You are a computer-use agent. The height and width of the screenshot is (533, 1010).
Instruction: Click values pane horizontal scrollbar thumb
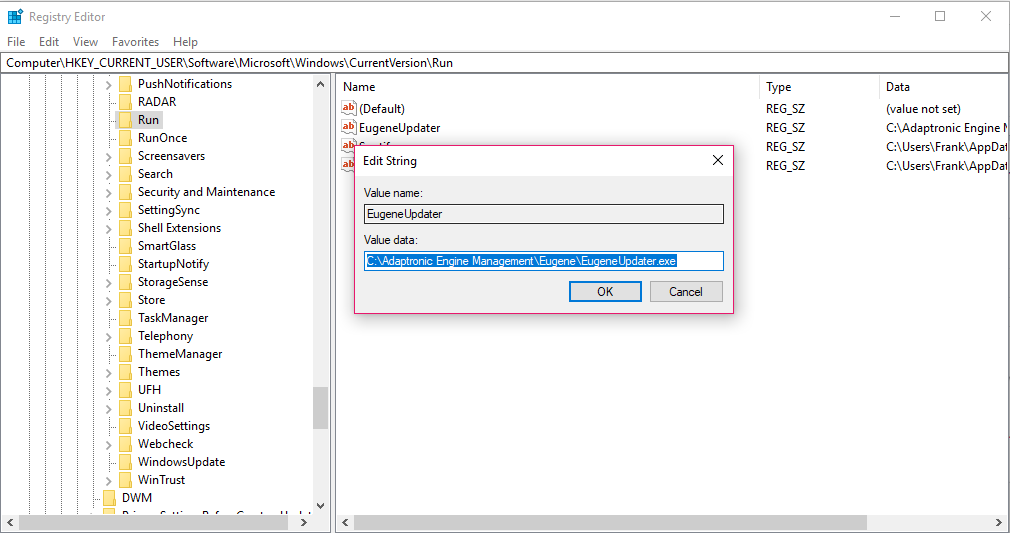pyautogui.click(x=611, y=522)
